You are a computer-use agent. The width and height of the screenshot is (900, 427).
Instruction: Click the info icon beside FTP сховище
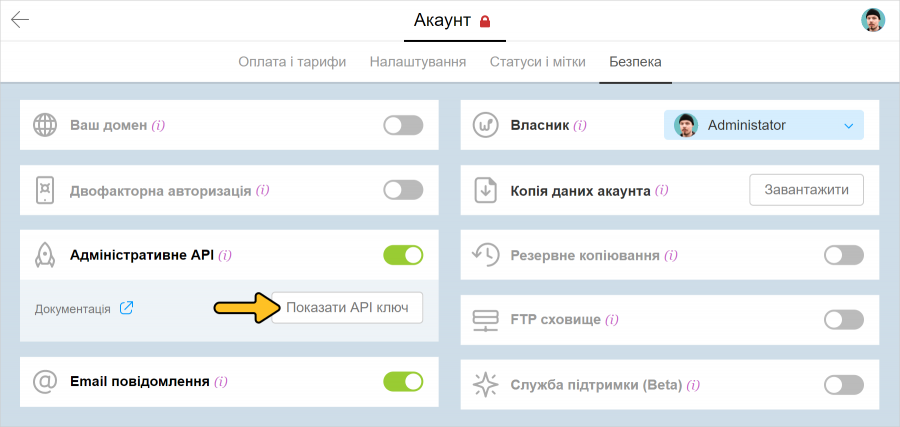(611, 320)
